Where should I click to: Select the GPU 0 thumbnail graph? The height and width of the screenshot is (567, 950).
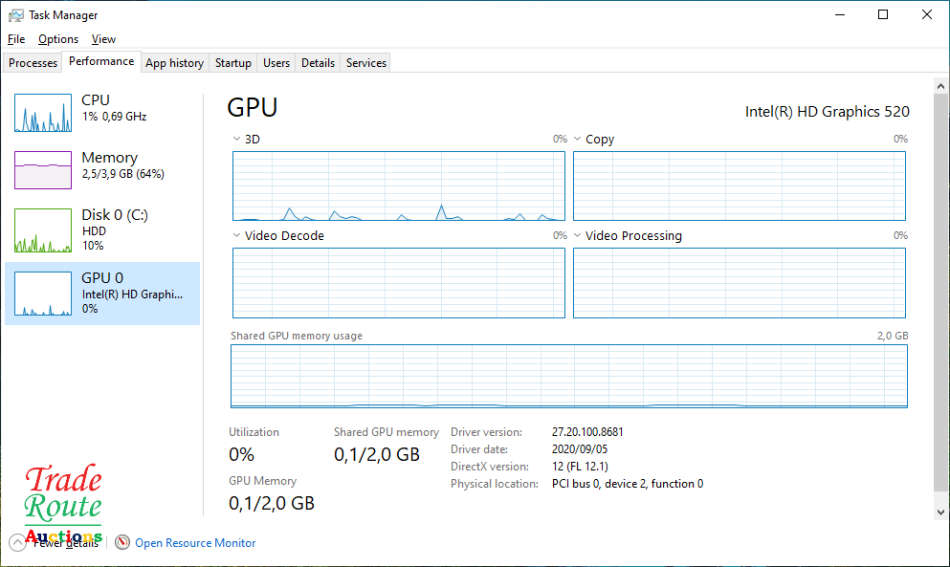(43, 294)
